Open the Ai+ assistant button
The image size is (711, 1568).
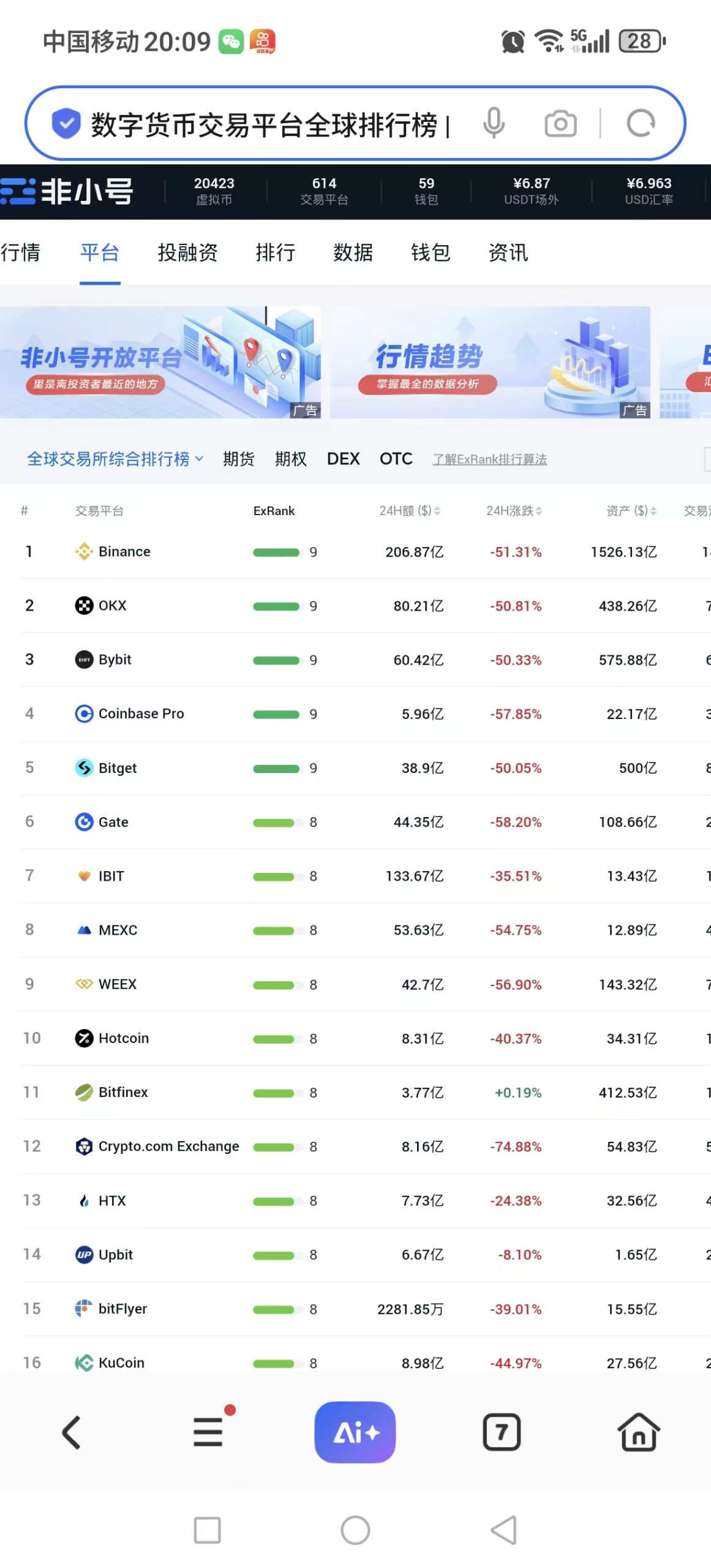(355, 1431)
